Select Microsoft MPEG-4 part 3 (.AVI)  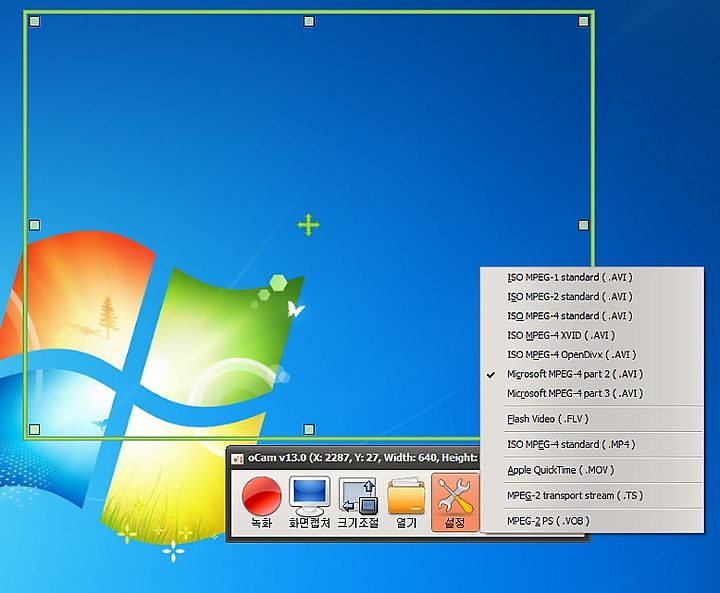coord(592,393)
